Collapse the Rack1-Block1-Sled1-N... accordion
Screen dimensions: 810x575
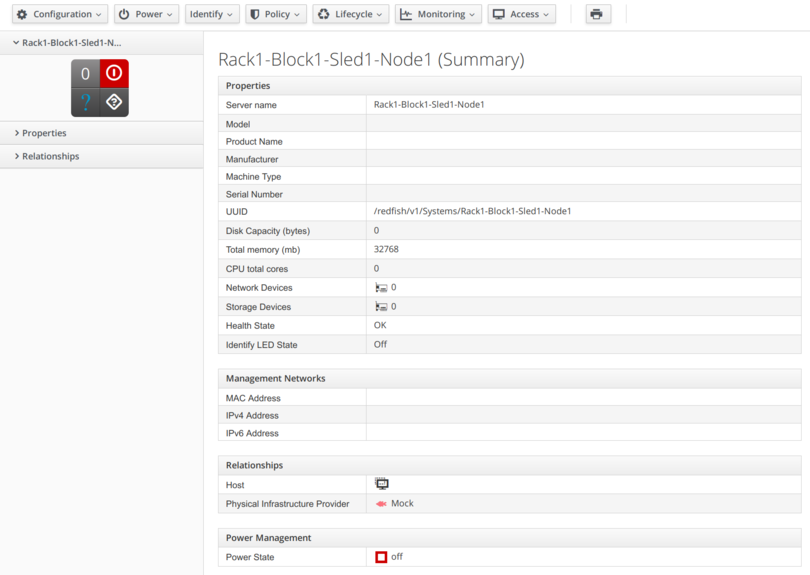pos(70,43)
